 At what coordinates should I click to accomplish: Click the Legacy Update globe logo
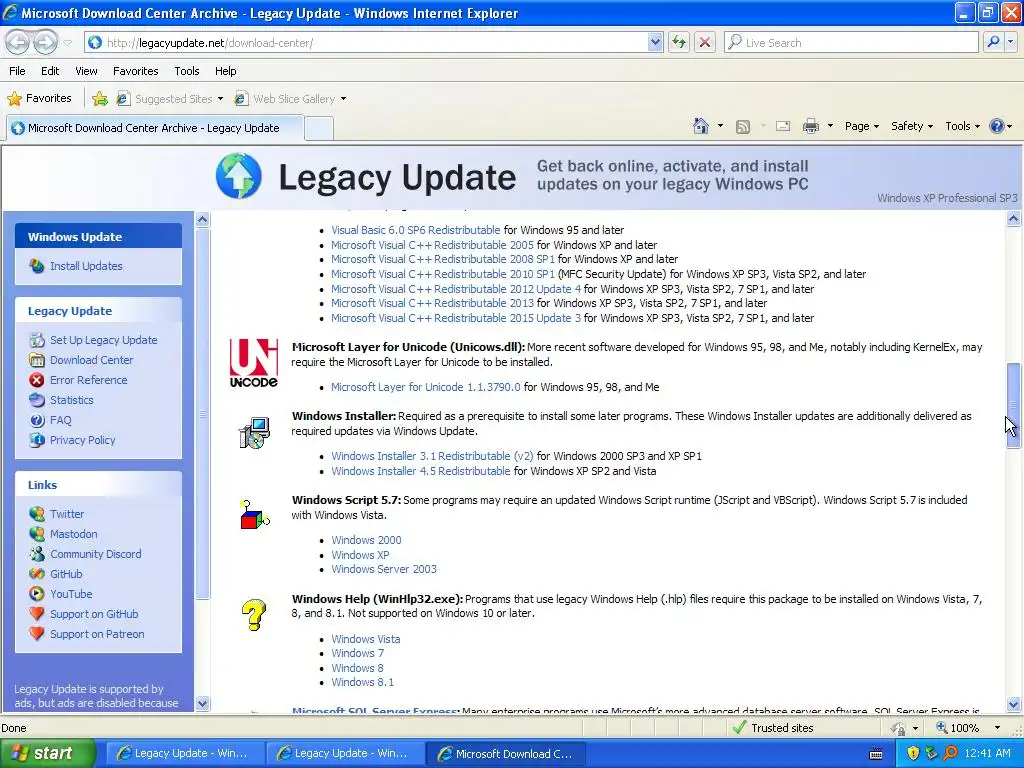tap(239, 176)
